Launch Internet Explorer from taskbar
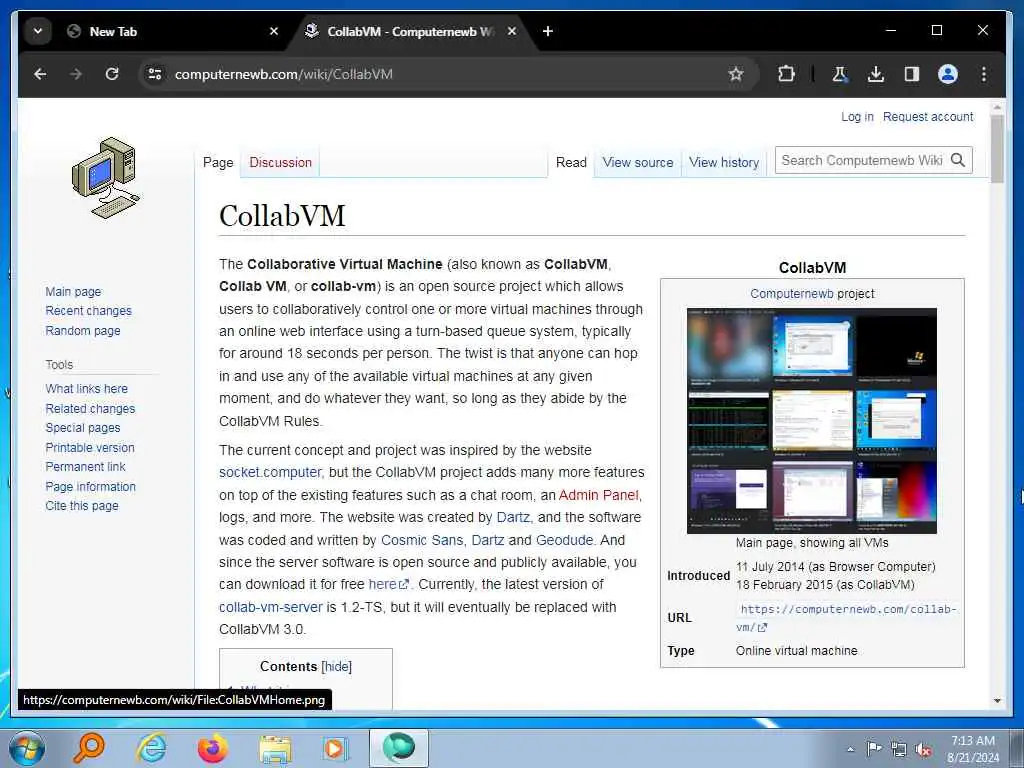1024x768 pixels. click(x=151, y=748)
